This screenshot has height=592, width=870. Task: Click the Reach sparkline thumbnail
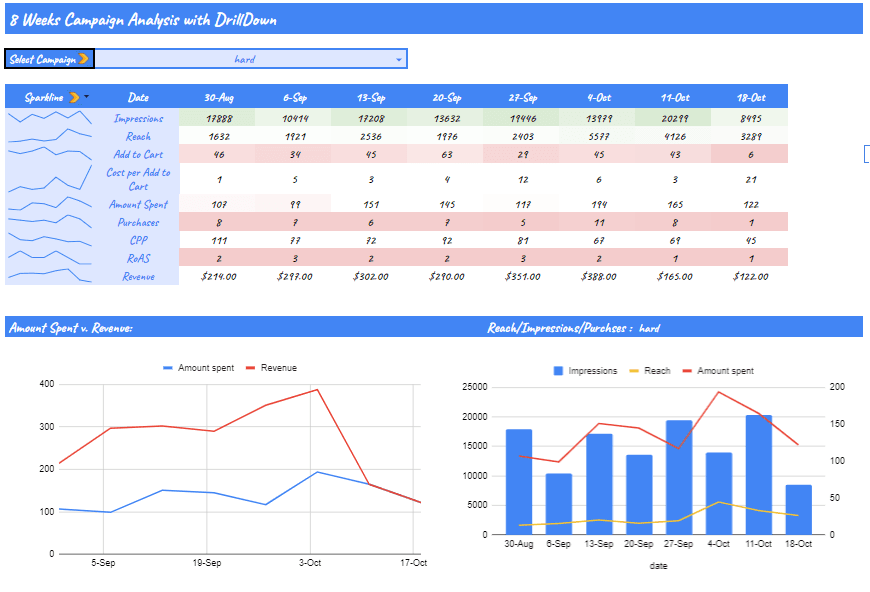click(x=50, y=135)
